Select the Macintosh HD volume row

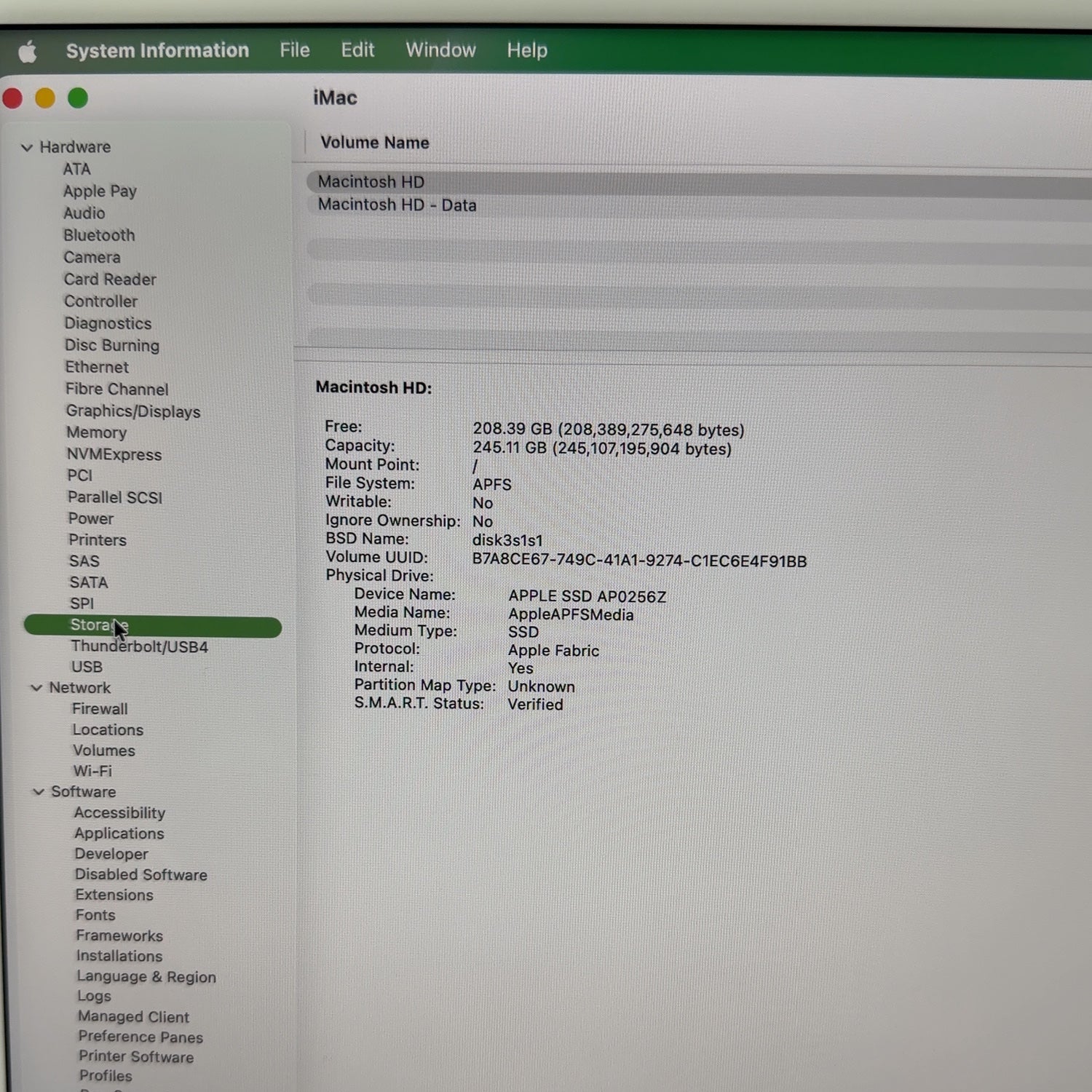(x=699, y=182)
